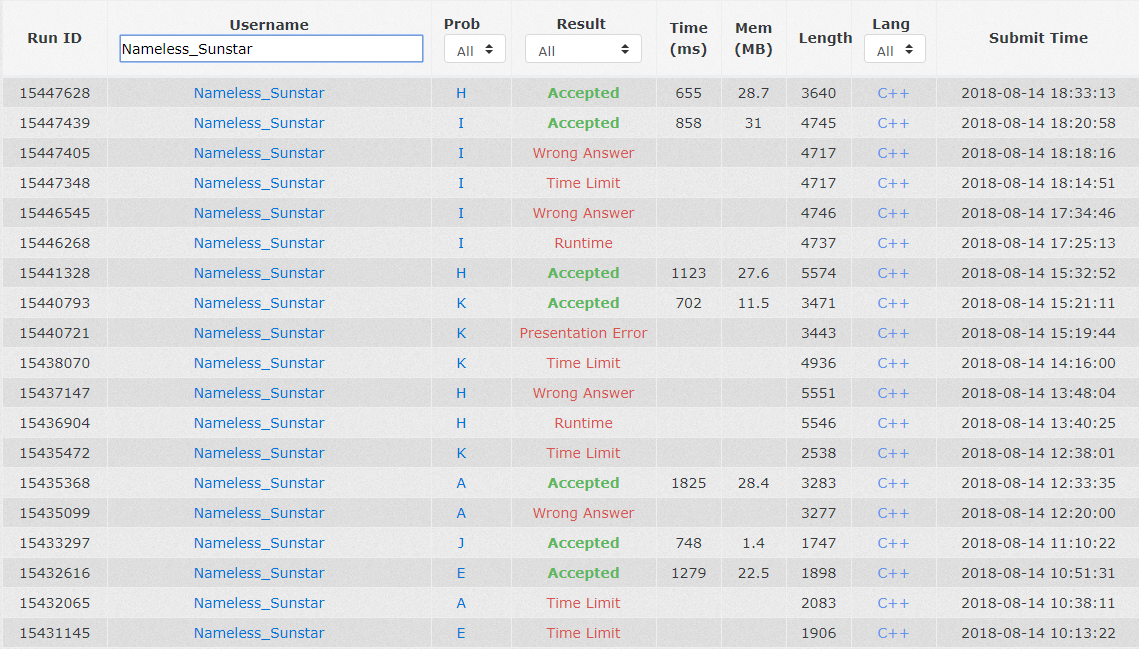Open run 15447628 Accepted result
This screenshot has height=649, width=1139.
click(x=583, y=93)
